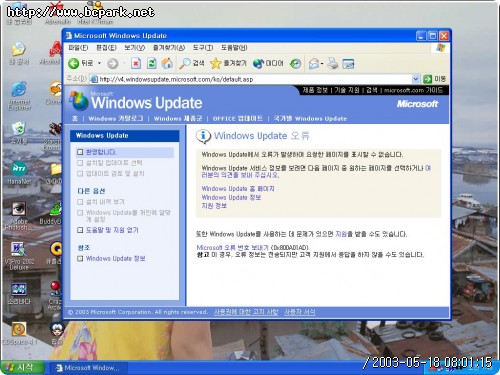Open 지원 정보 link
500x375 pixels.
pos(214,206)
